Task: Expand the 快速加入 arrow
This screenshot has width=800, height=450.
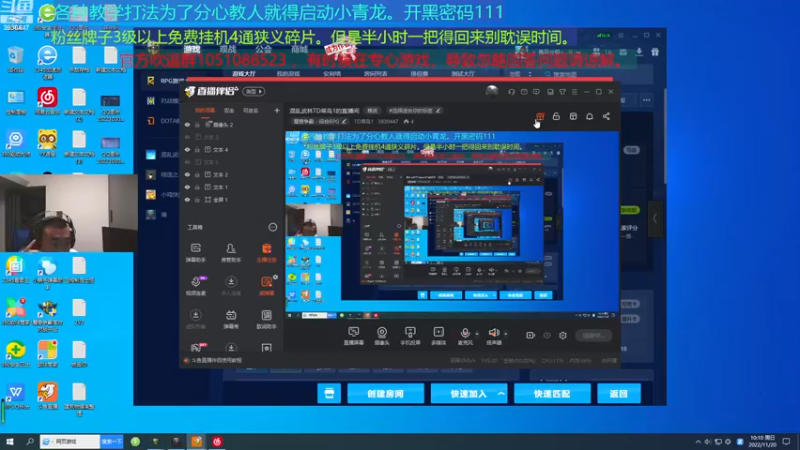Action: click(x=501, y=394)
